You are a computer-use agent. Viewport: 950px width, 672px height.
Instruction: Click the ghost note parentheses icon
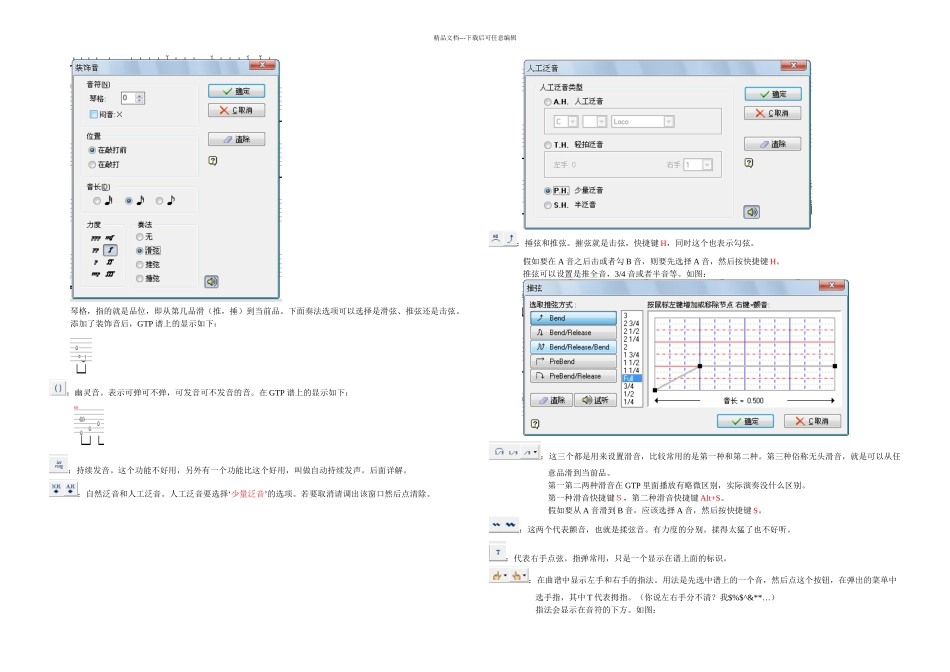pyautogui.click(x=58, y=388)
